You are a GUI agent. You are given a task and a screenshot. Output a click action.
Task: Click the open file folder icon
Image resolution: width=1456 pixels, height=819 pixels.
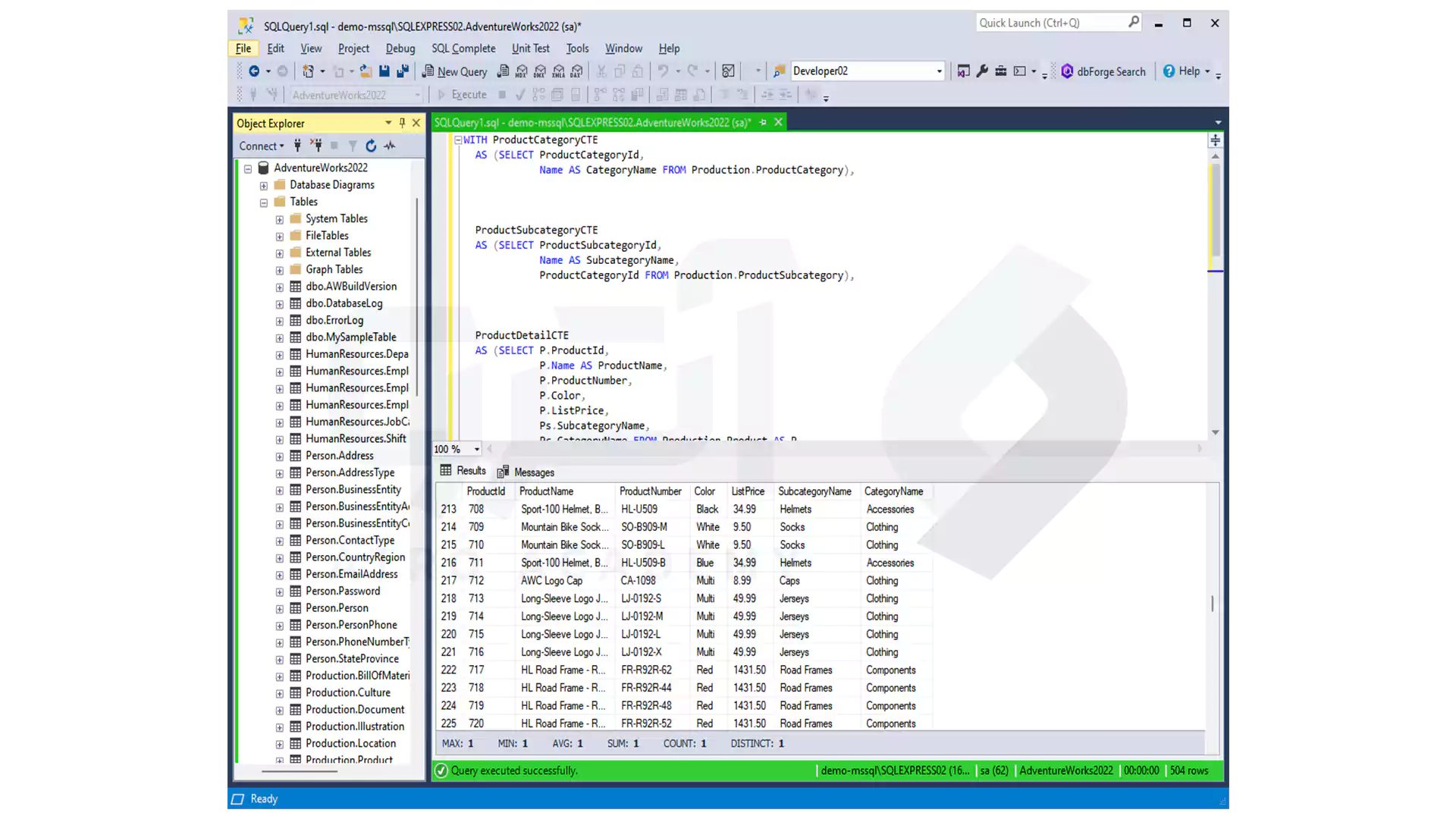(366, 71)
